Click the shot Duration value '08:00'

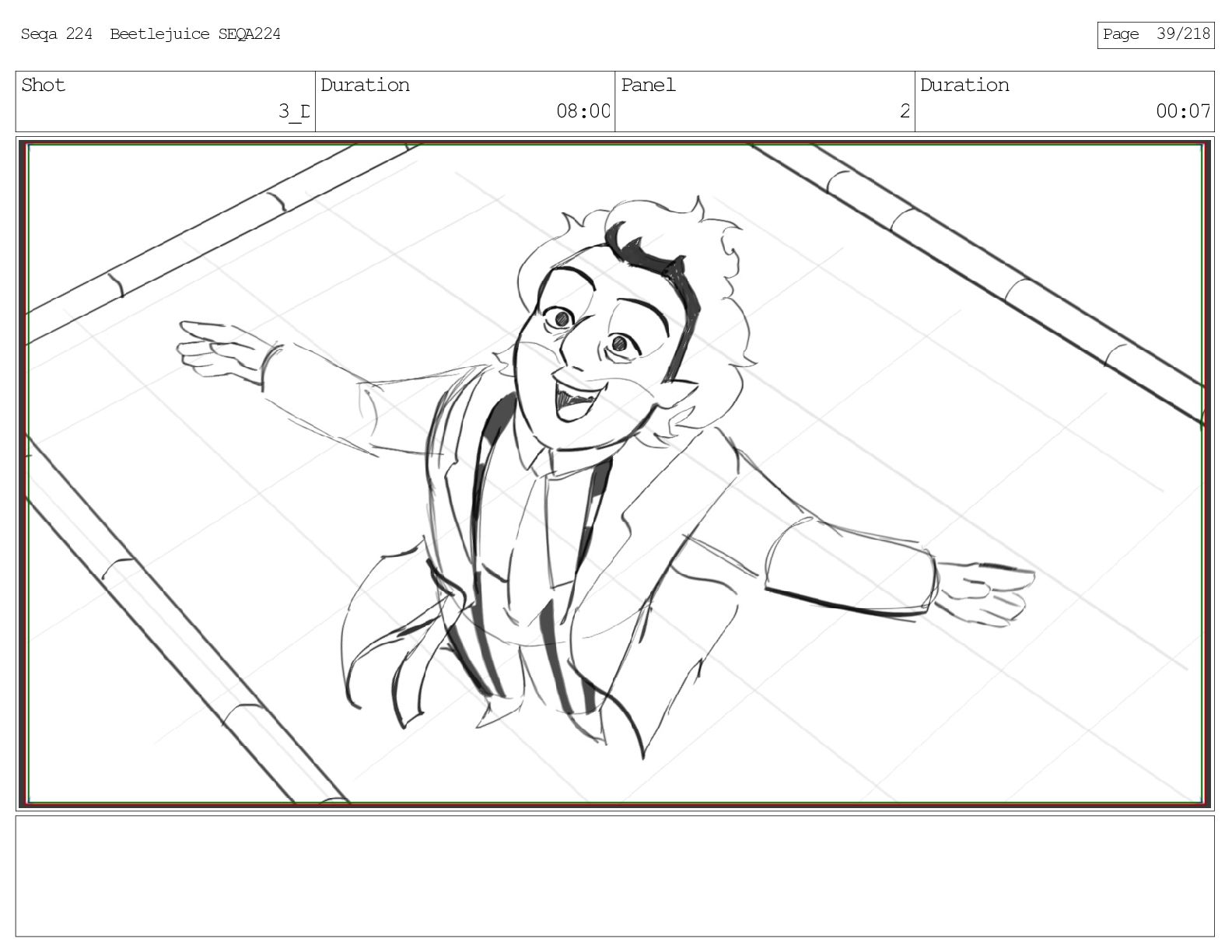click(583, 111)
